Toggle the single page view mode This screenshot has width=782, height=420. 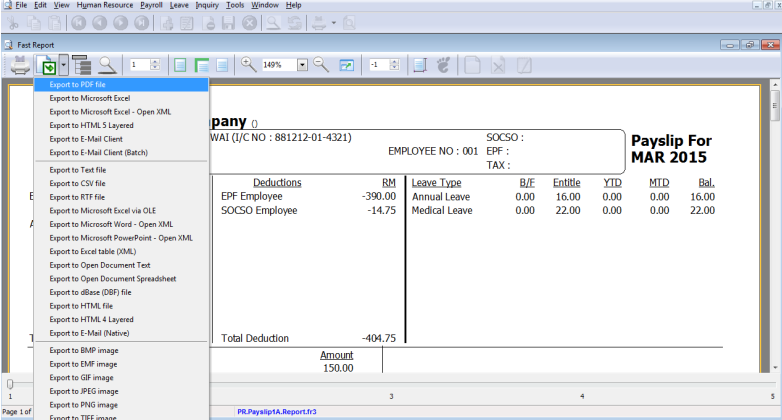click(180, 65)
